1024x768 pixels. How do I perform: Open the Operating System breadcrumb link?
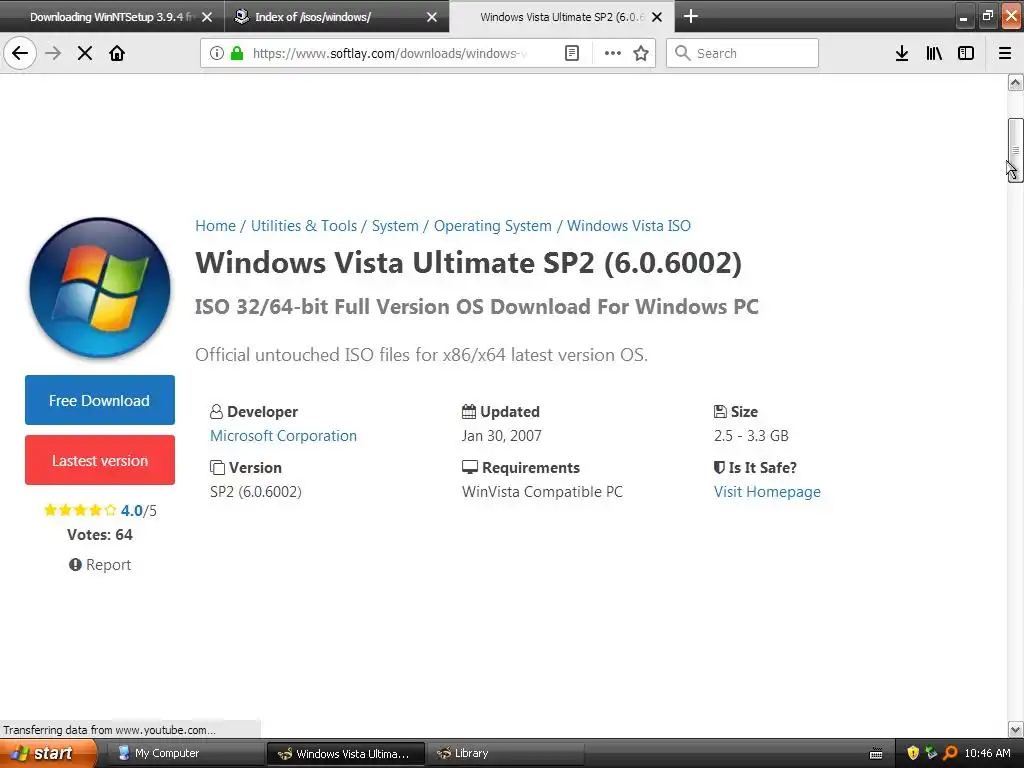pos(492,226)
